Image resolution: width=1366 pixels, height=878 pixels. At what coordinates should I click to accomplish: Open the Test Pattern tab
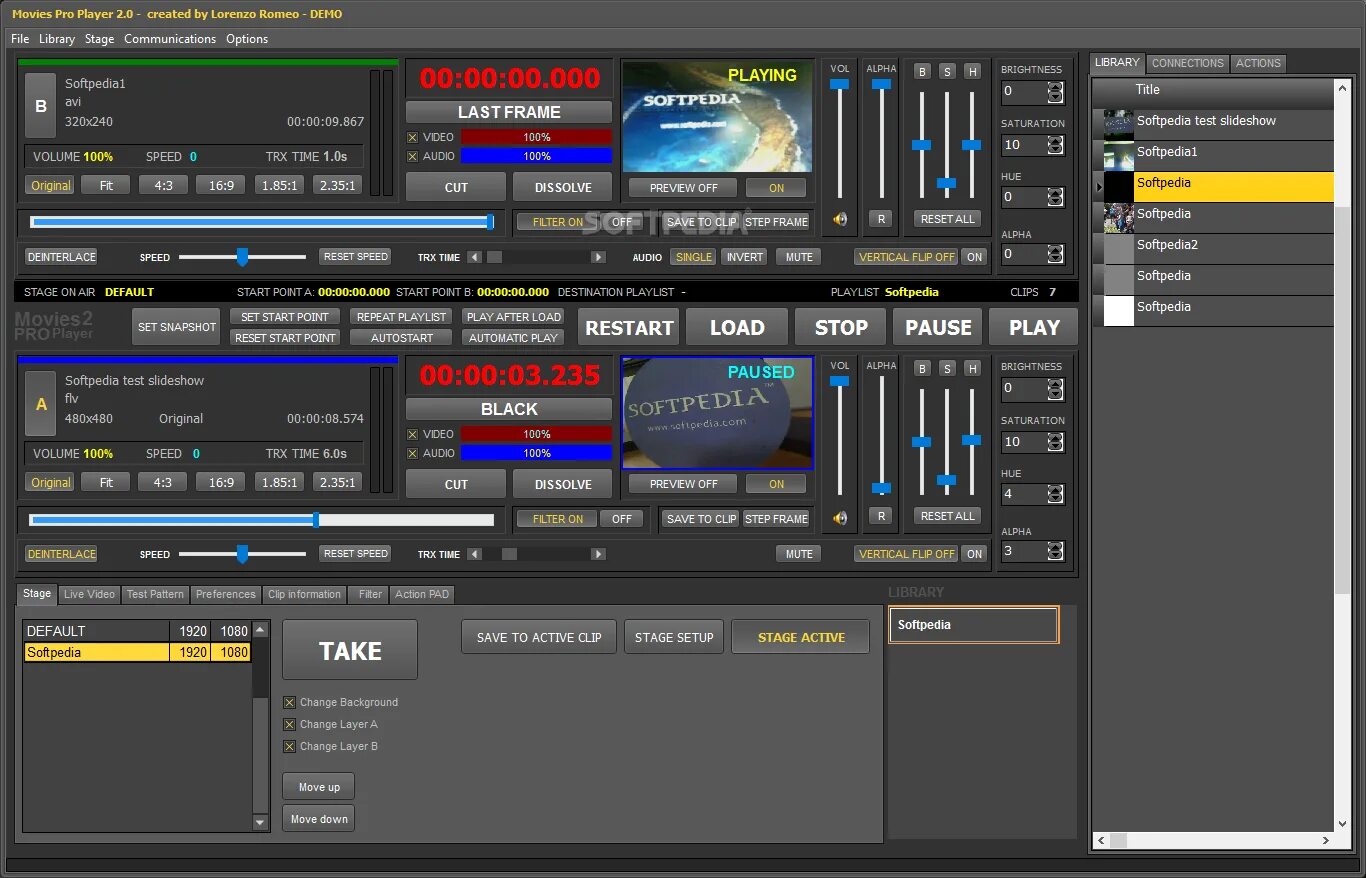155,594
